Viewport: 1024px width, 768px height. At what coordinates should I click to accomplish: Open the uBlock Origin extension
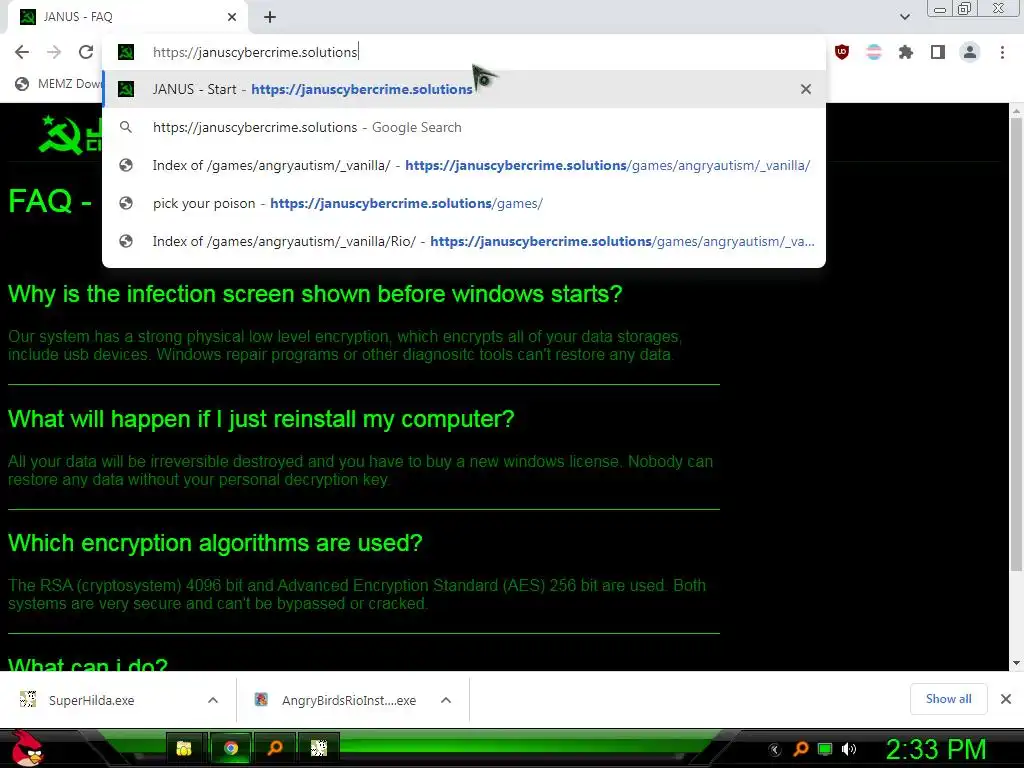click(x=842, y=52)
